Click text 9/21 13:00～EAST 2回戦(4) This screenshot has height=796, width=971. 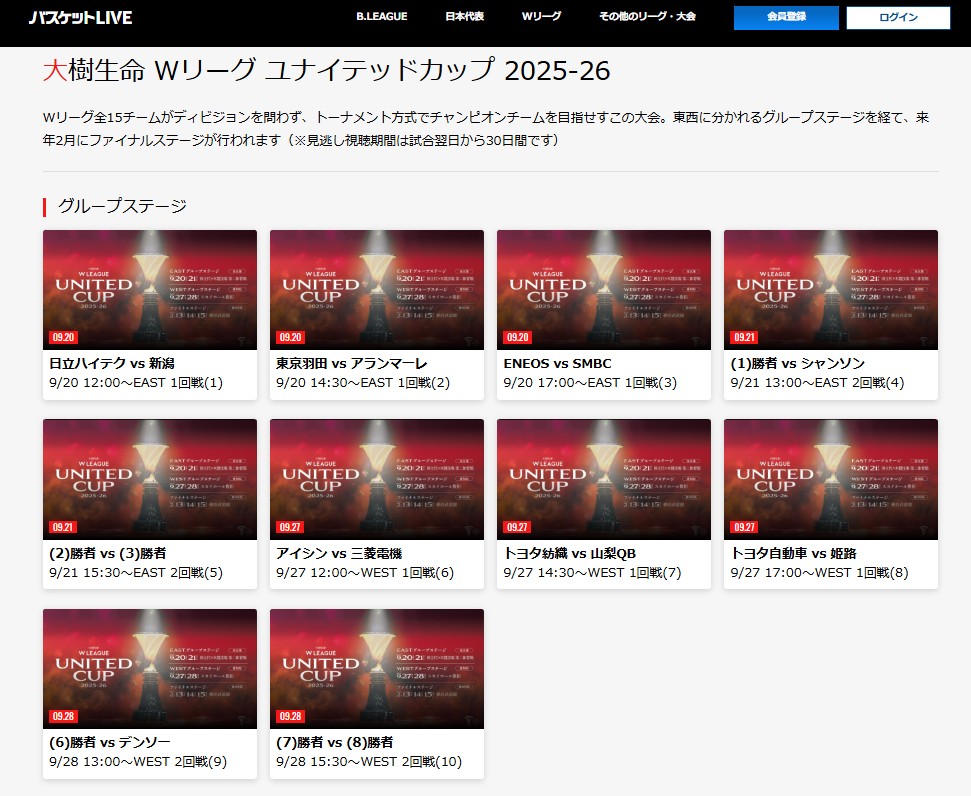point(817,383)
